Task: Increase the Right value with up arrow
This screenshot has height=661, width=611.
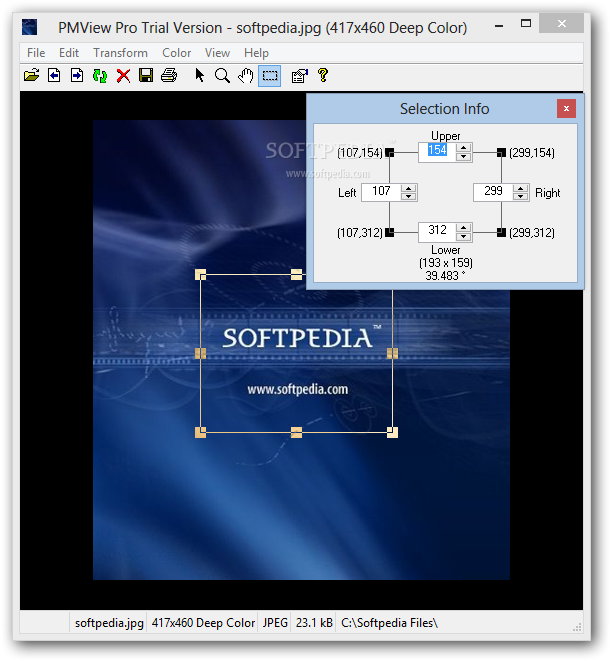Action: (x=521, y=188)
